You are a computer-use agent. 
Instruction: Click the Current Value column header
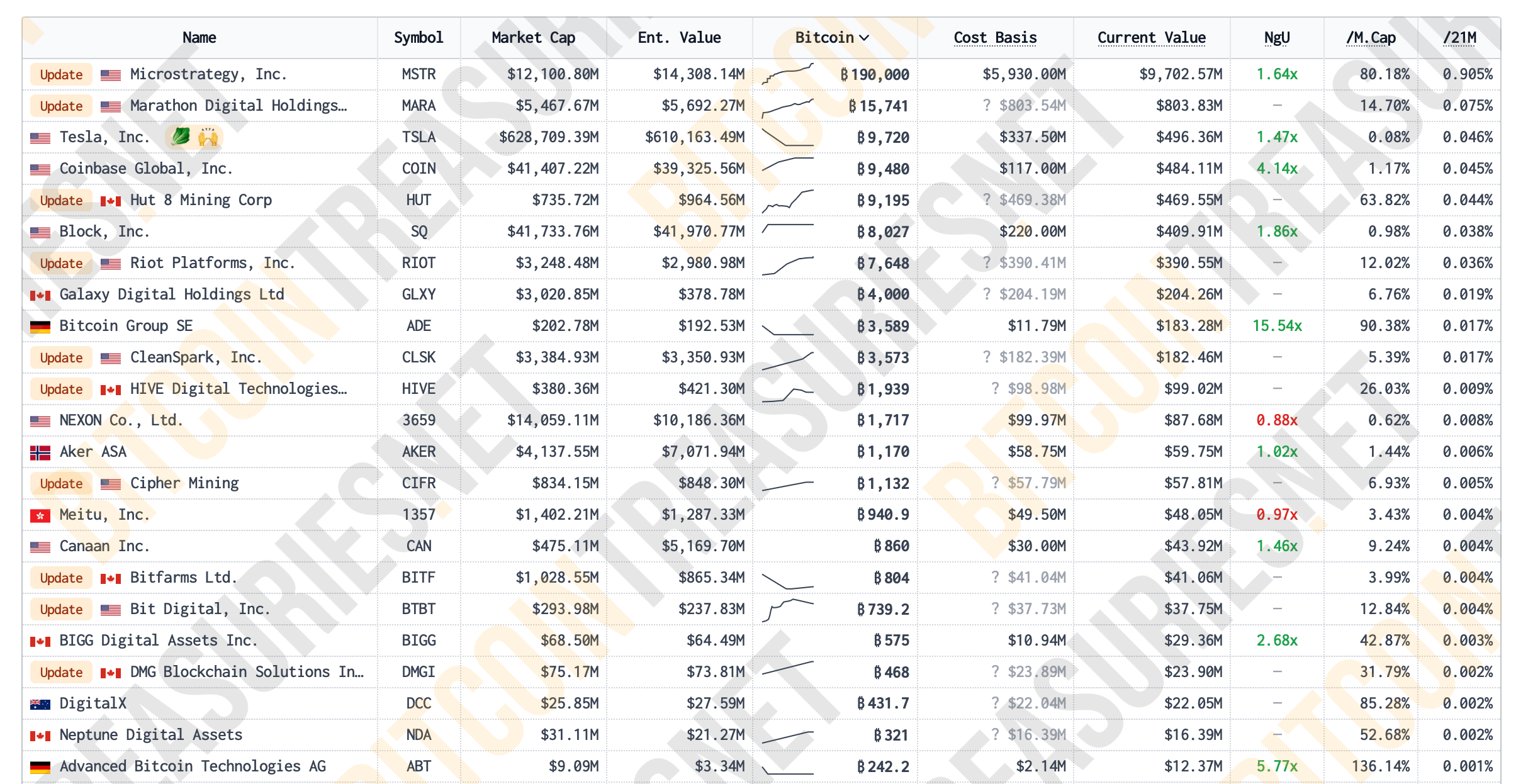click(1152, 38)
